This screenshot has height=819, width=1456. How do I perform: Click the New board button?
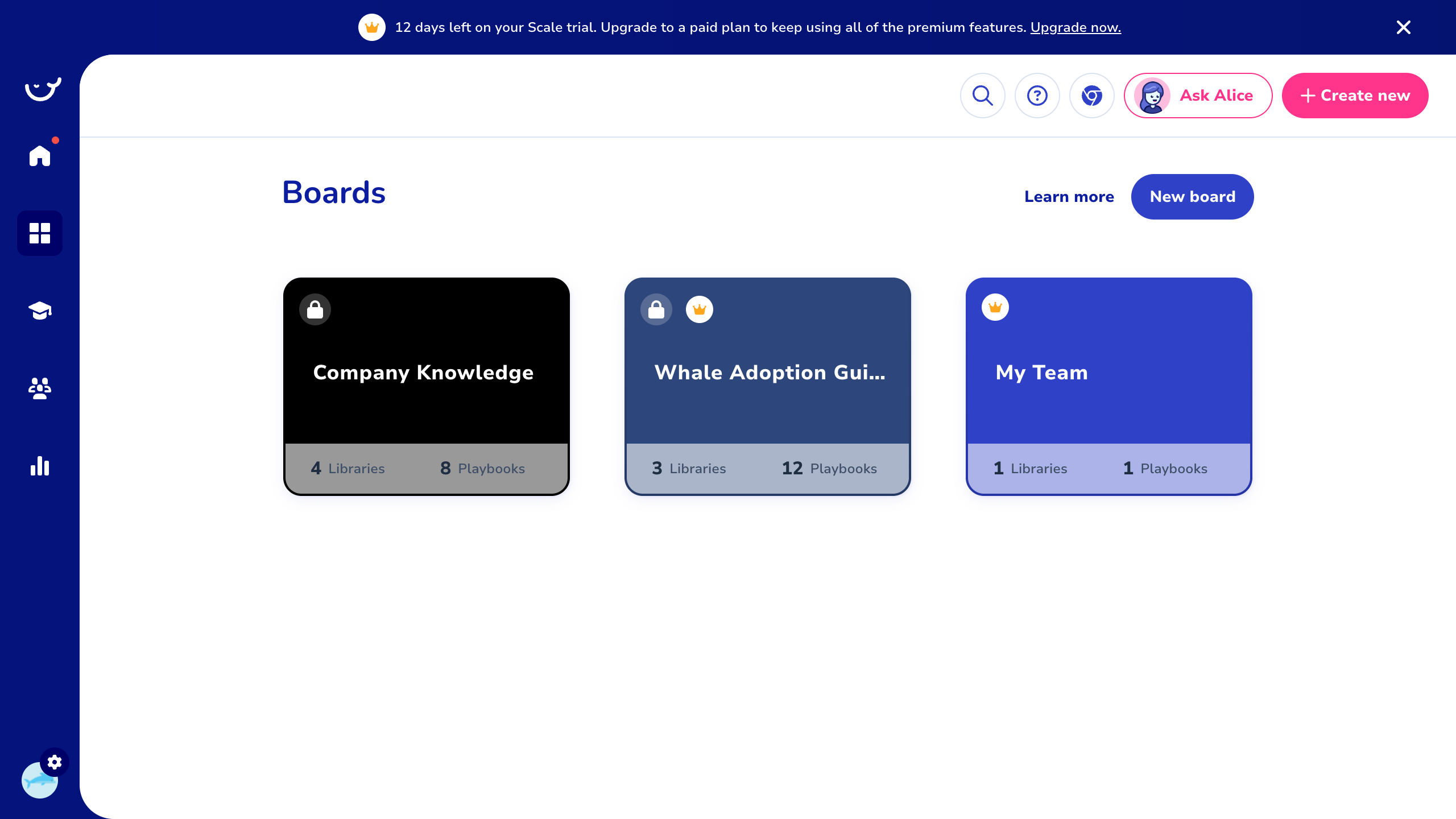pos(1192,197)
